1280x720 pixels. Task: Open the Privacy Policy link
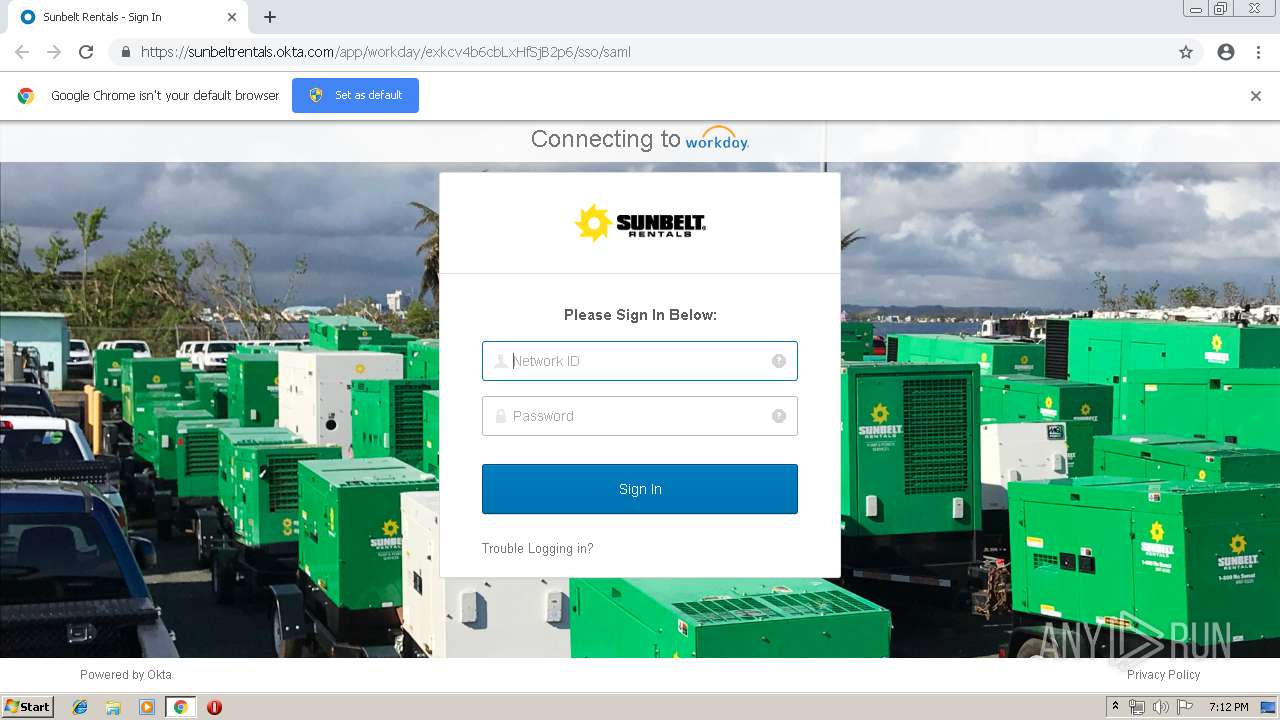(x=1163, y=675)
